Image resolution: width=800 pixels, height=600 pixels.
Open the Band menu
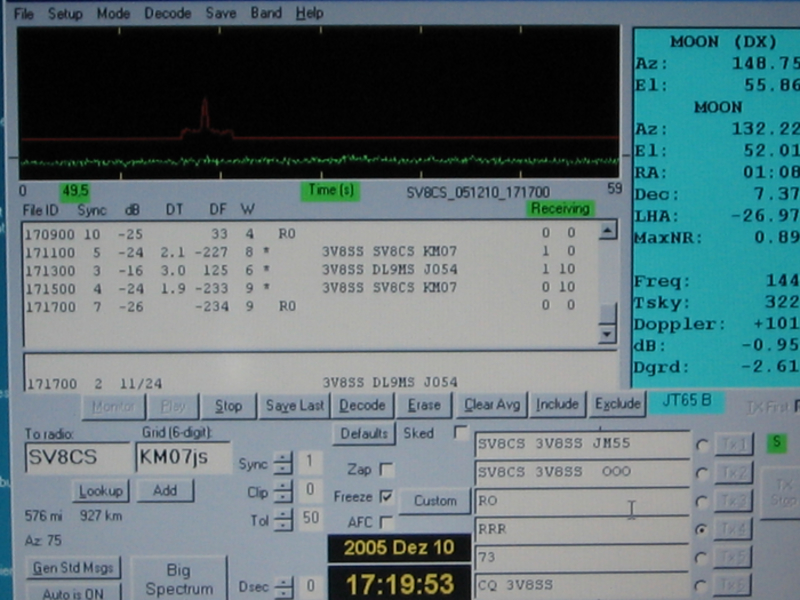tap(265, 14)
